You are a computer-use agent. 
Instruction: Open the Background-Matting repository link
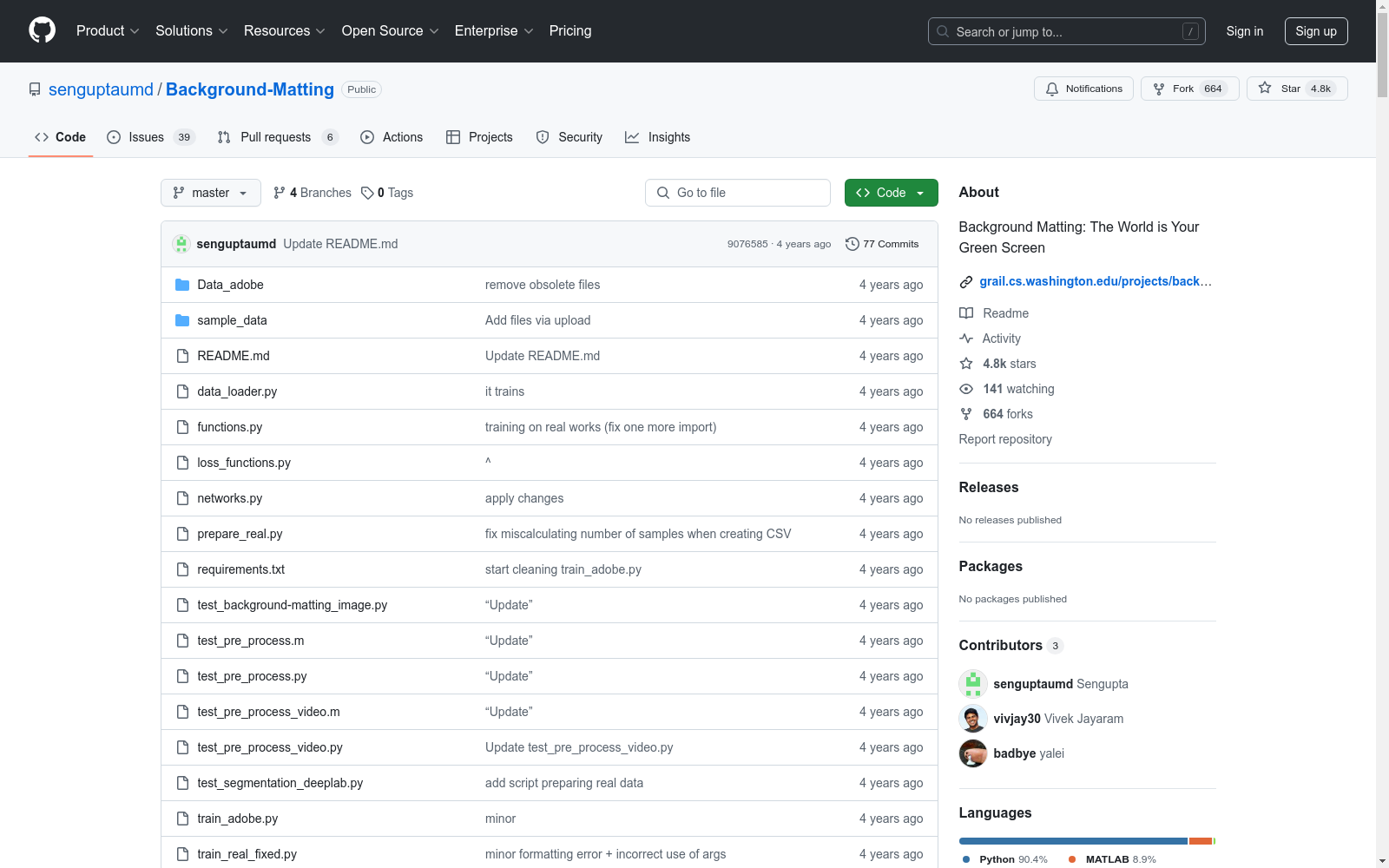coord(250,89)
